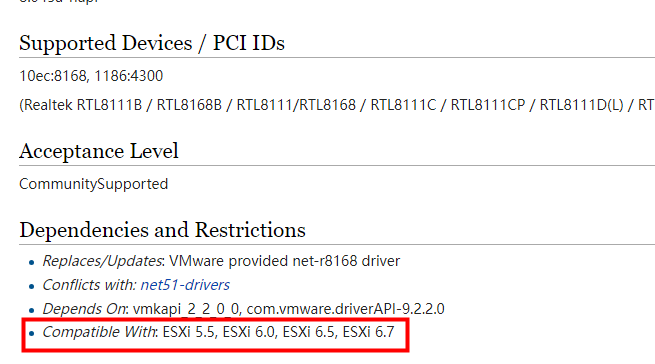Screen dimensions: 655x364
Task: Click the Compatible With label
Action: pyautogui.click(x=99, y=332)
